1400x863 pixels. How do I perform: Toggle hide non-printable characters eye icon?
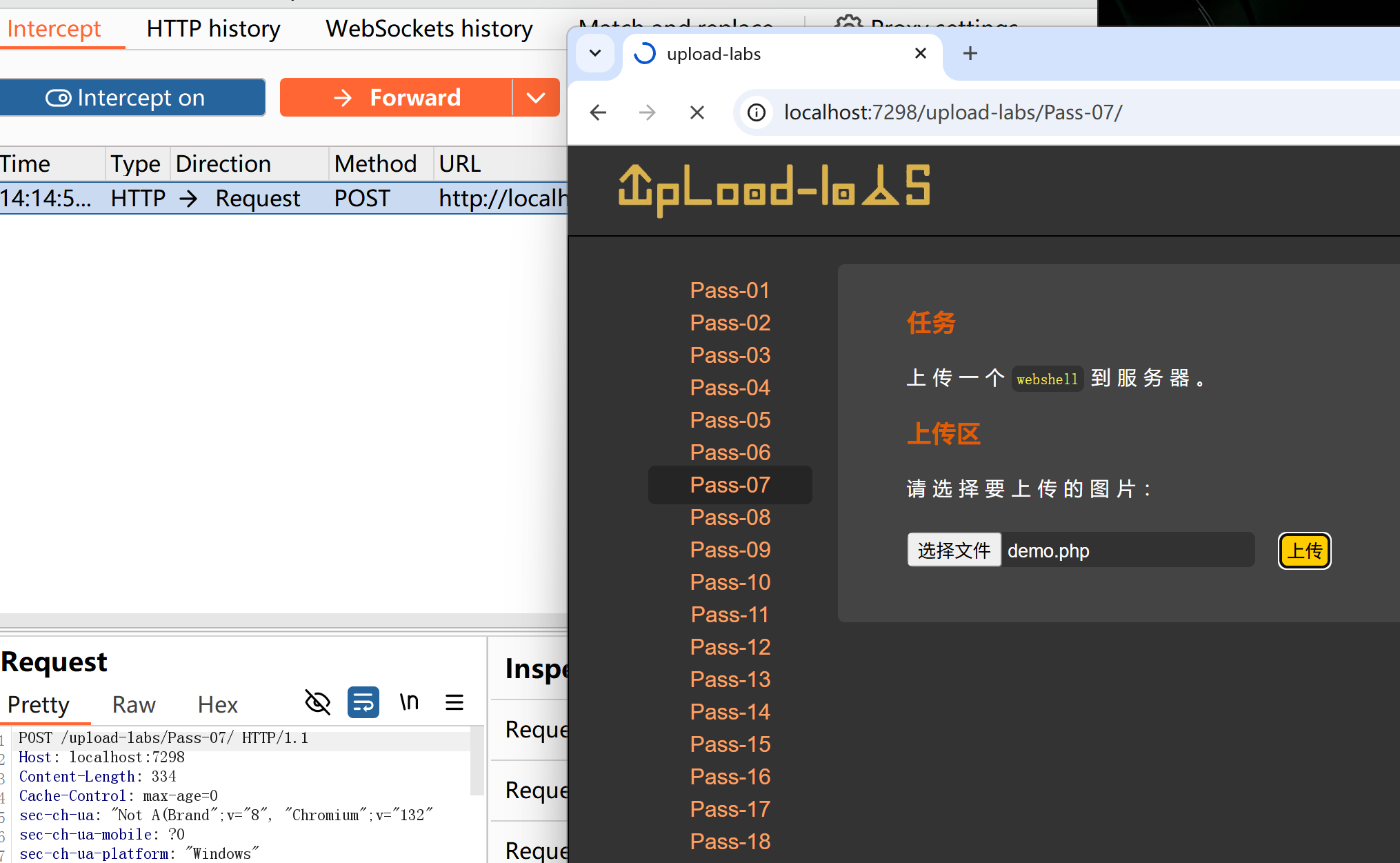tap(317, 702)
